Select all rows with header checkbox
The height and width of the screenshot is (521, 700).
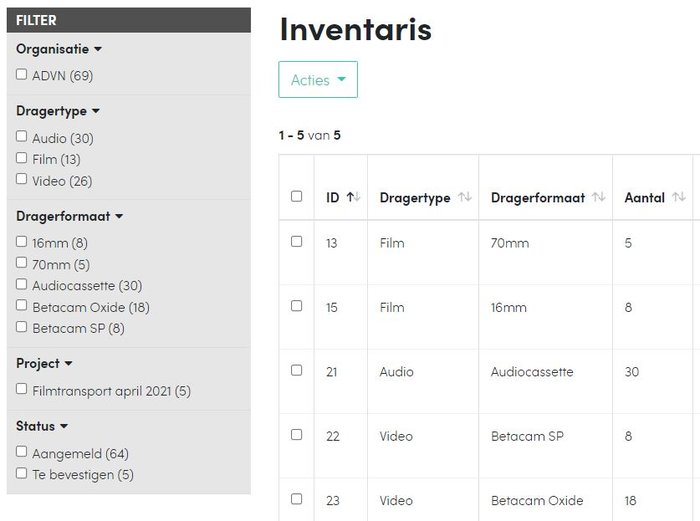point(296,196)
